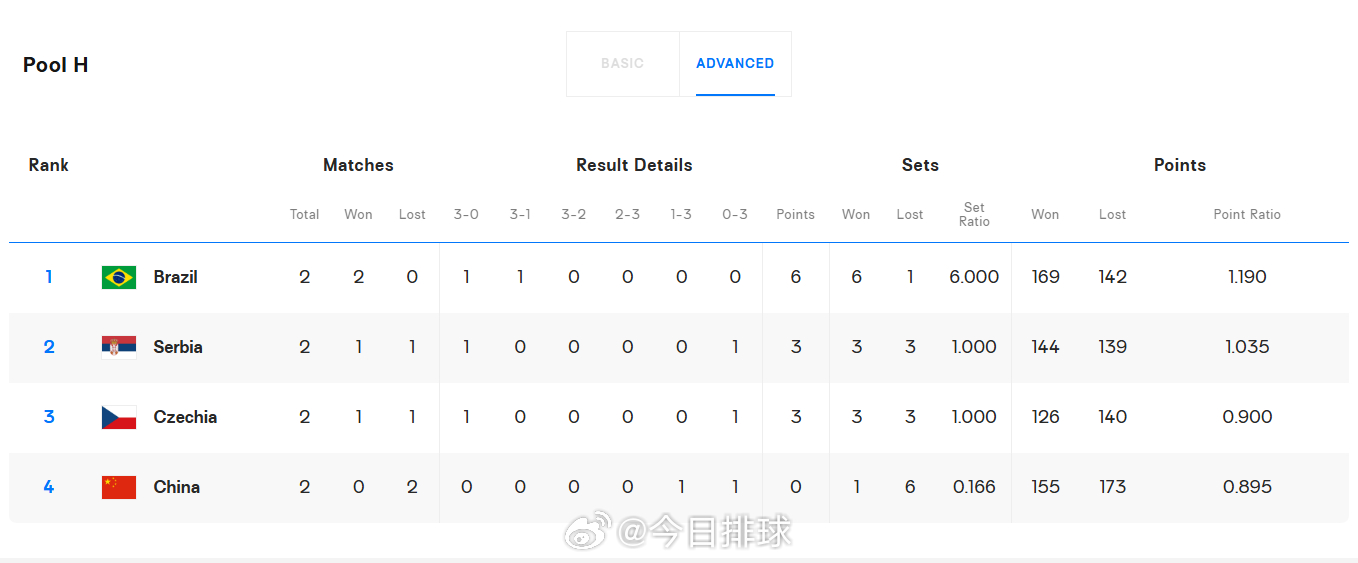Viewport: 1358px width, 563px height.
Task: Click Brazil's point ratio 1.190
Action: pyautogui.click(x=1247, y=277)
